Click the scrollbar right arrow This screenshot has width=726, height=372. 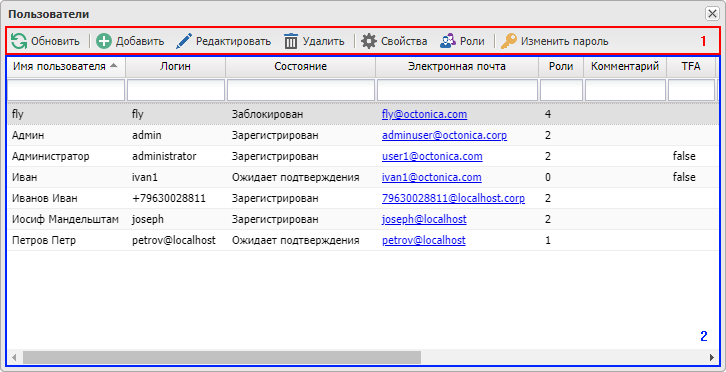tap(712, 357)
